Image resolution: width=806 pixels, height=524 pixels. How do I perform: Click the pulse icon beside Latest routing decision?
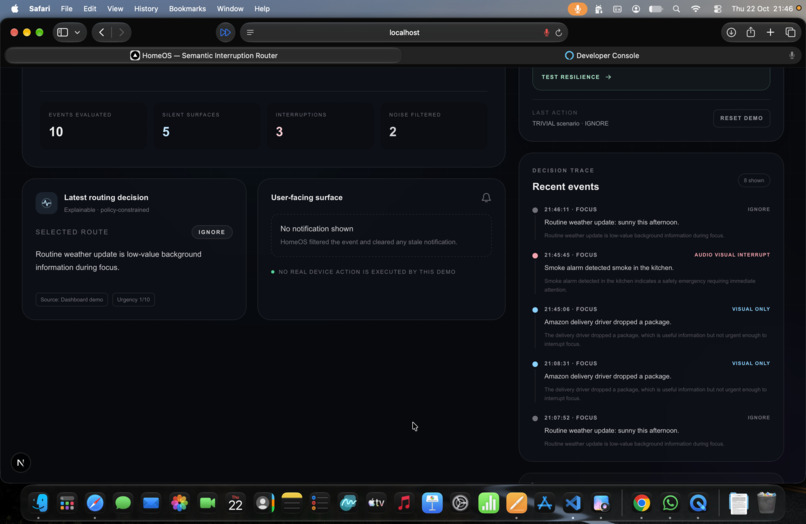[46, 203]
